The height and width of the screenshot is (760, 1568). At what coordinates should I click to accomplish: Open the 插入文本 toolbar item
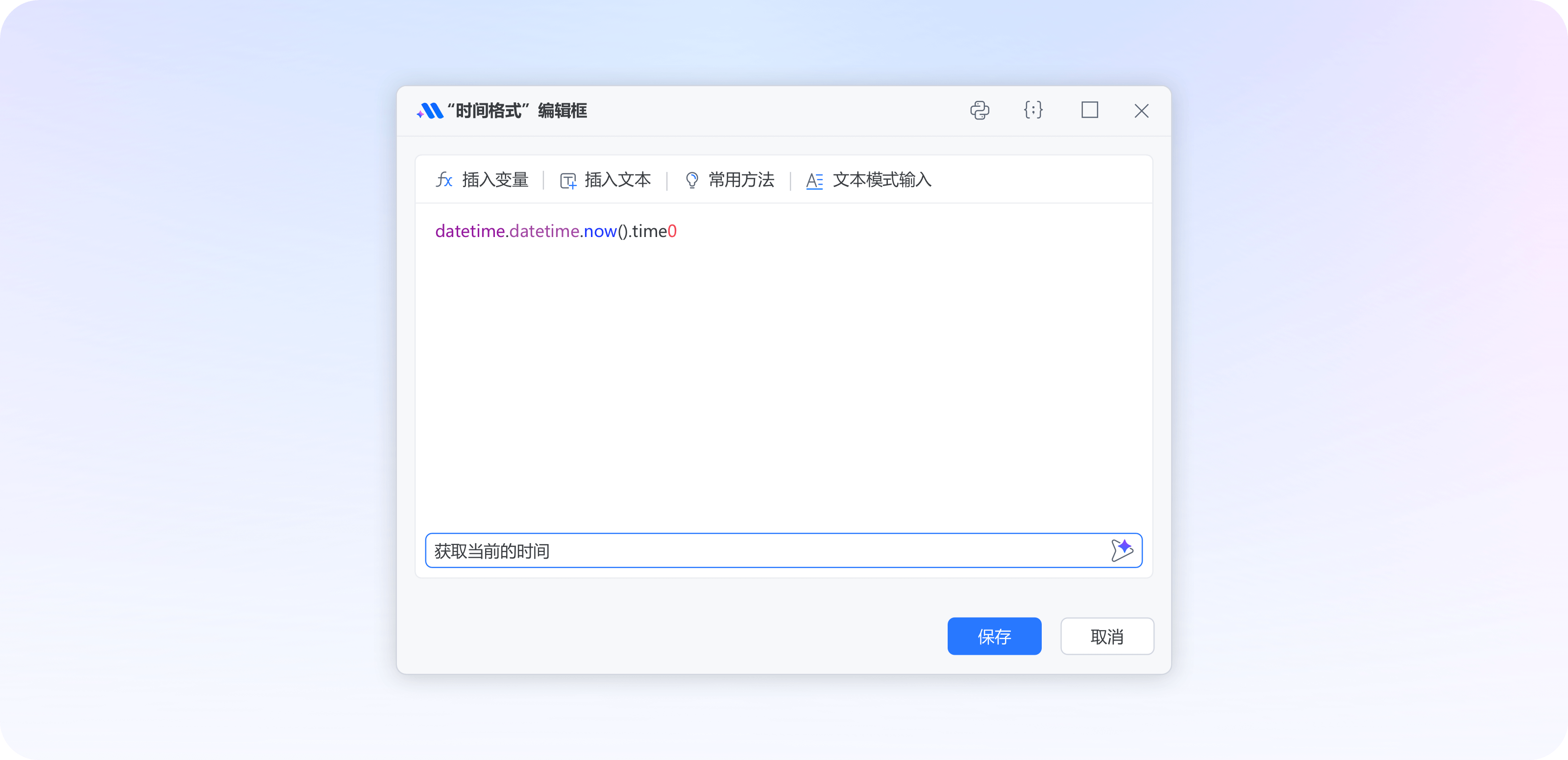coord(618,180)
